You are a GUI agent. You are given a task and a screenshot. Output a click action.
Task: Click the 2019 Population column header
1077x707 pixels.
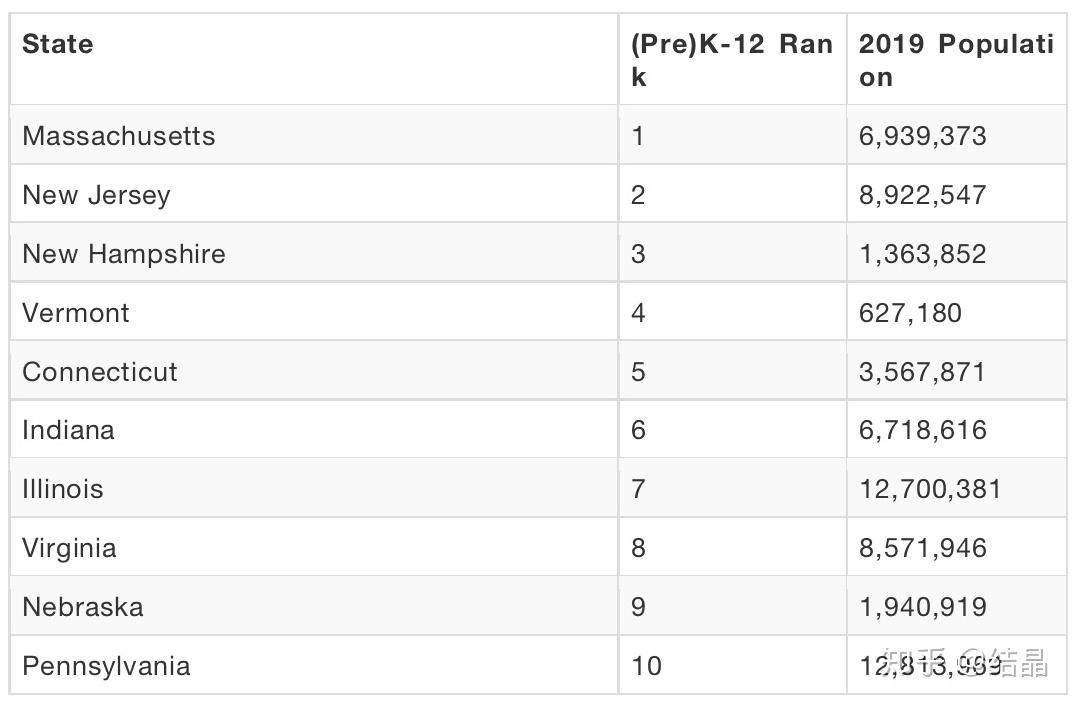[955, 60]
